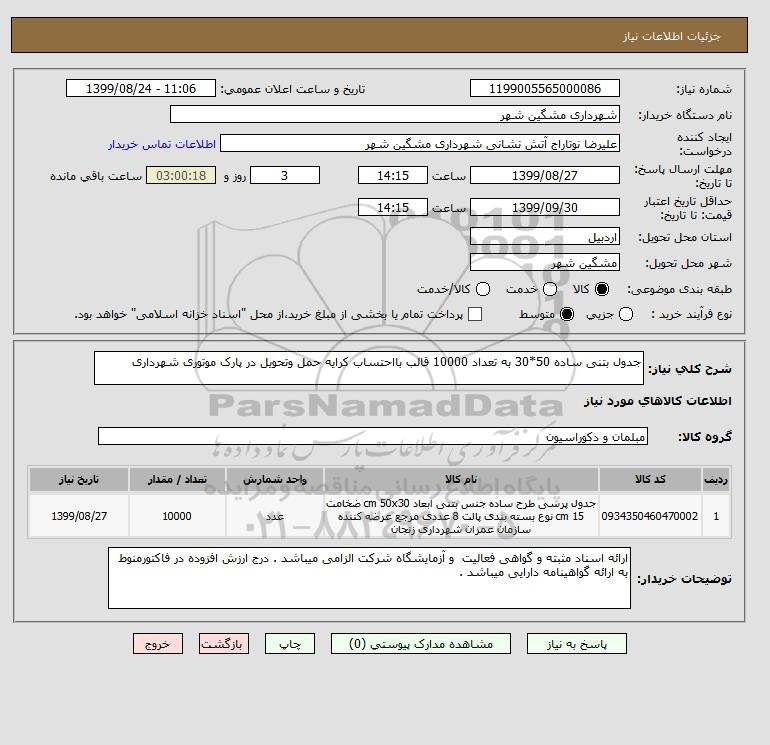This screenshot has height=745, width=770.
Task: Click the نام کالا column header
Action: [x=461, y=479]
